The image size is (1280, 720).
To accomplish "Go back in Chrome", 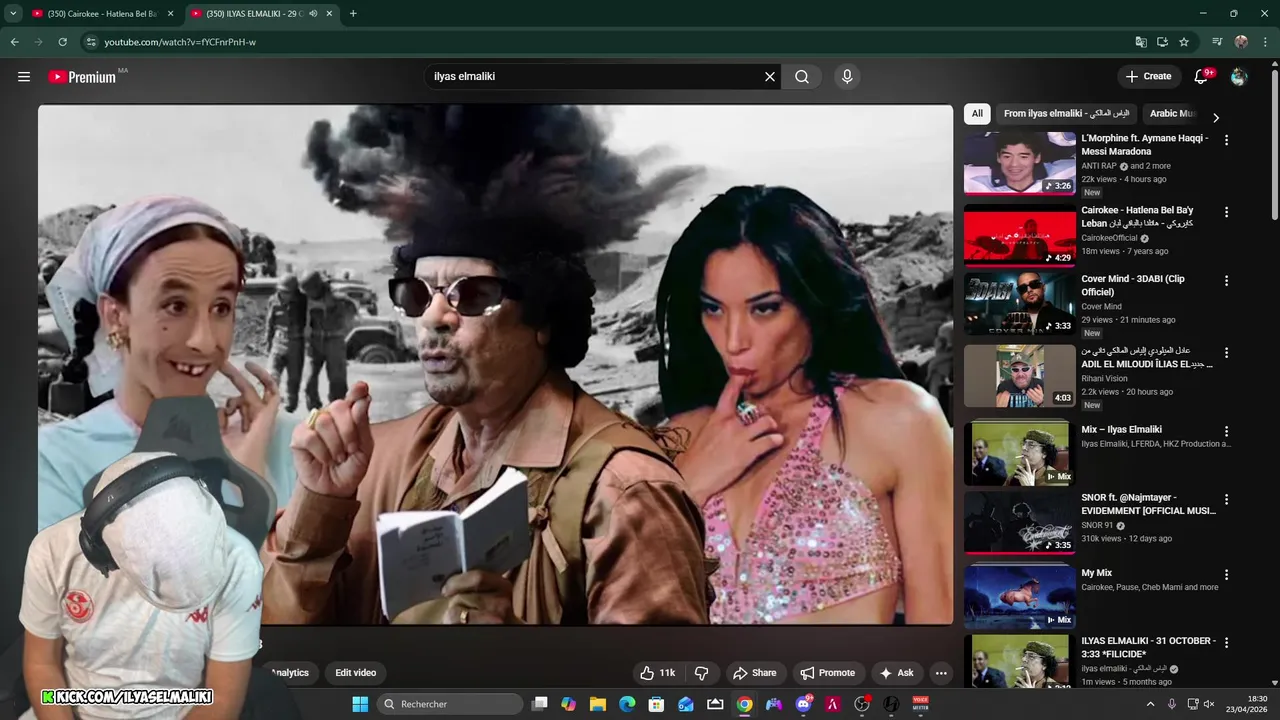I will 14,42.
